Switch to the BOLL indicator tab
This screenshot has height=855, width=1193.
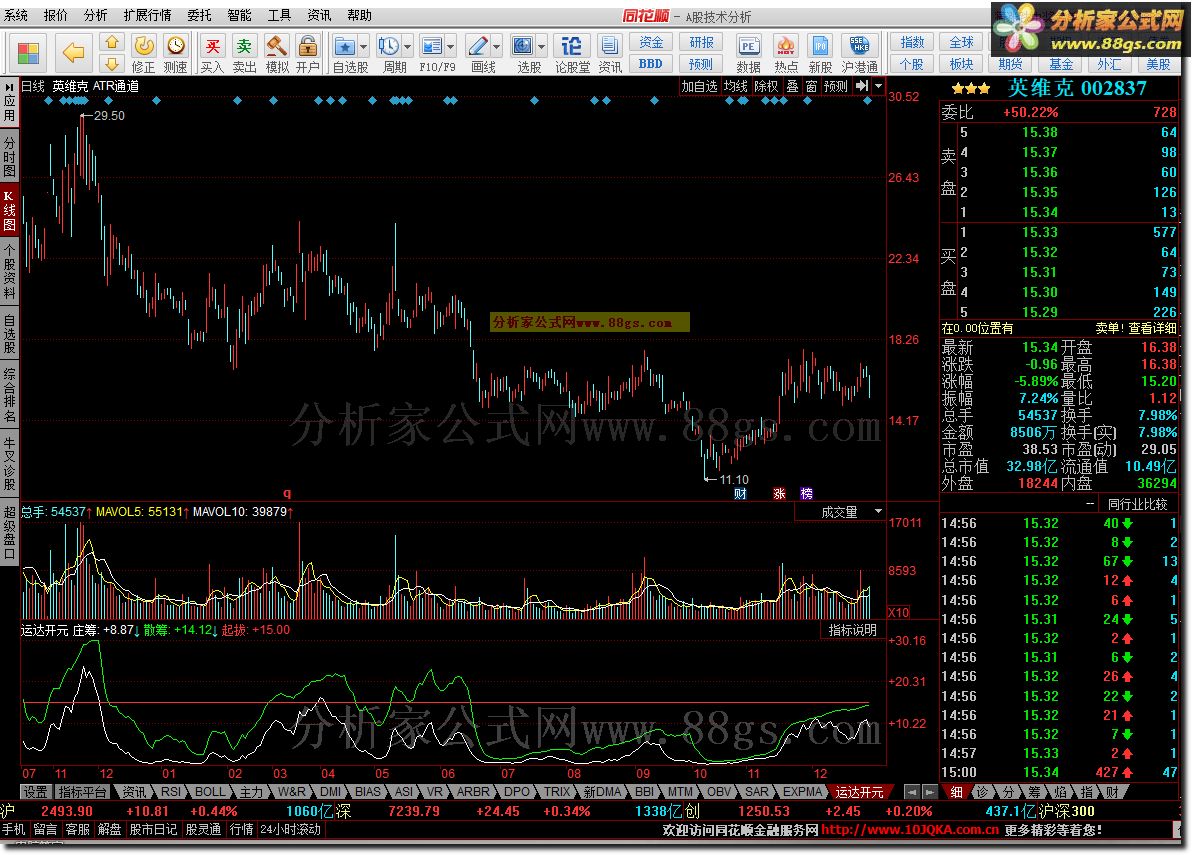(210, 792)
